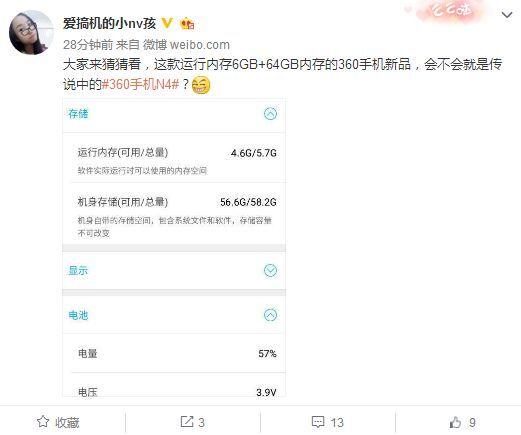Collapse the 电池 section chevron
This screenshot has height=435, width=521.
point(270,315)
